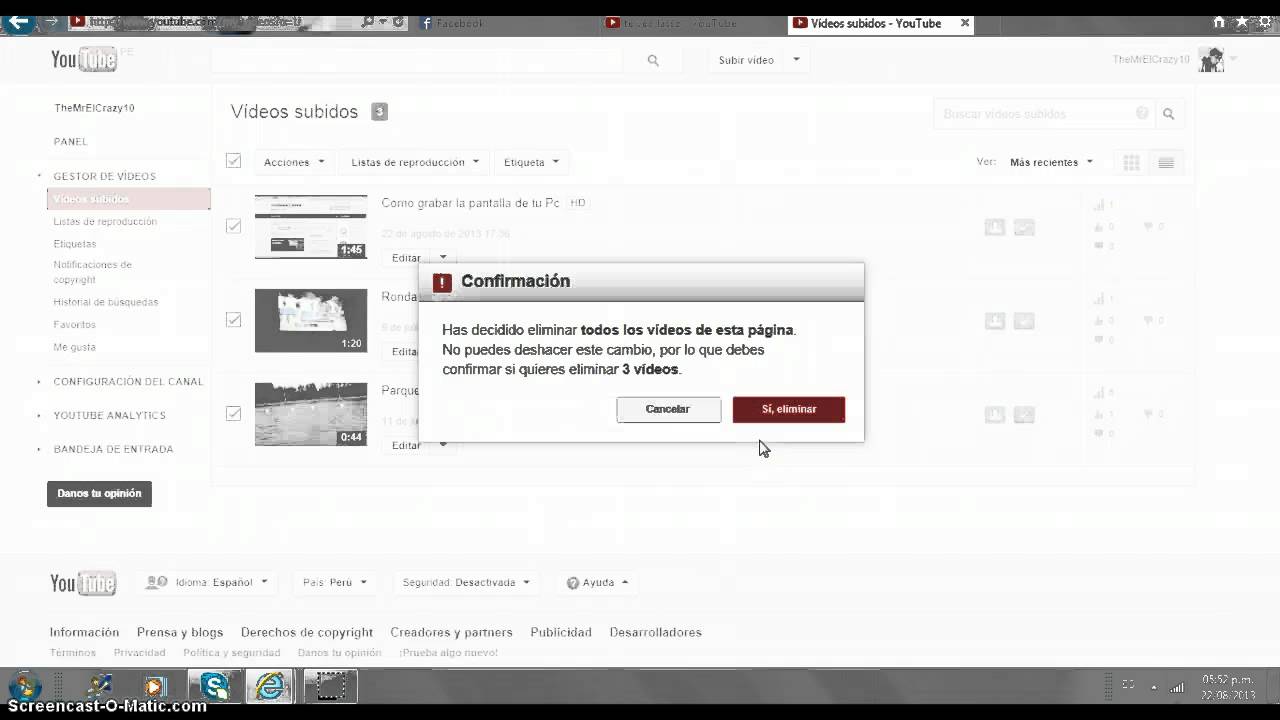1280x720 pixels.
Task: Open the País: Perú dropdown
Action: tap(335, 582)
